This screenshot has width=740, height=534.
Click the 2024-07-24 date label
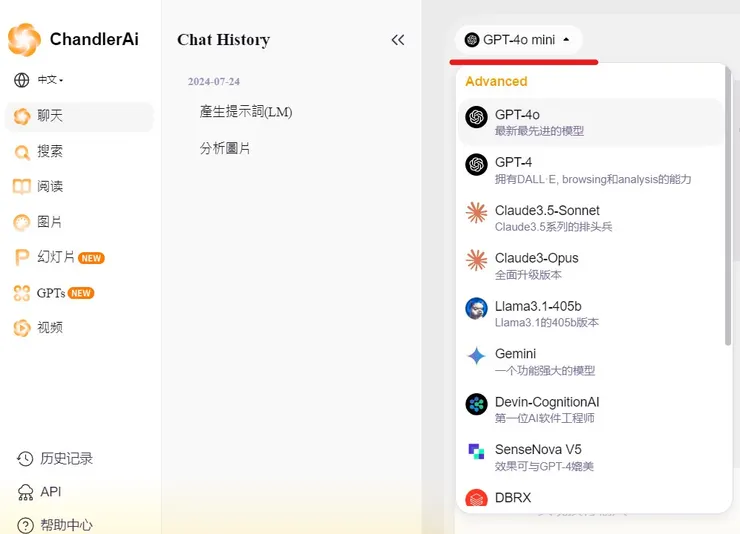214,82
